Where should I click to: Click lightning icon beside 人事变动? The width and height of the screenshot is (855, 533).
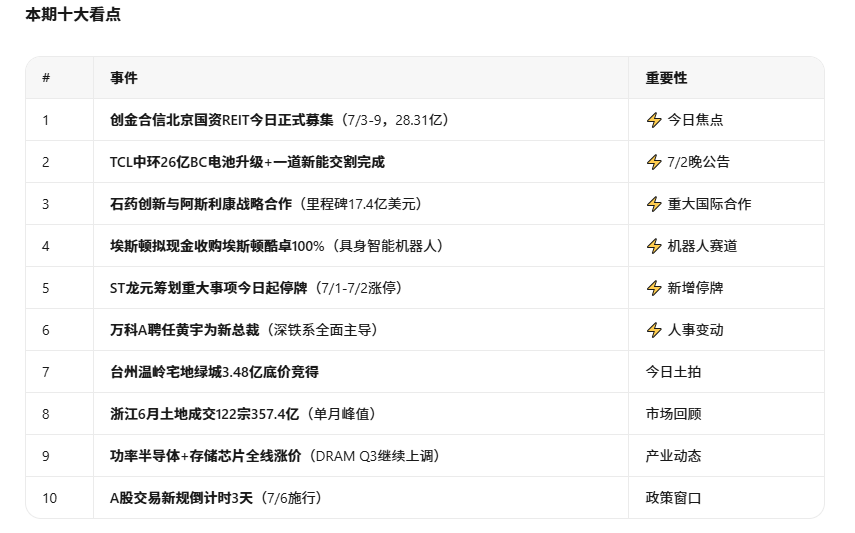(654, 330)
